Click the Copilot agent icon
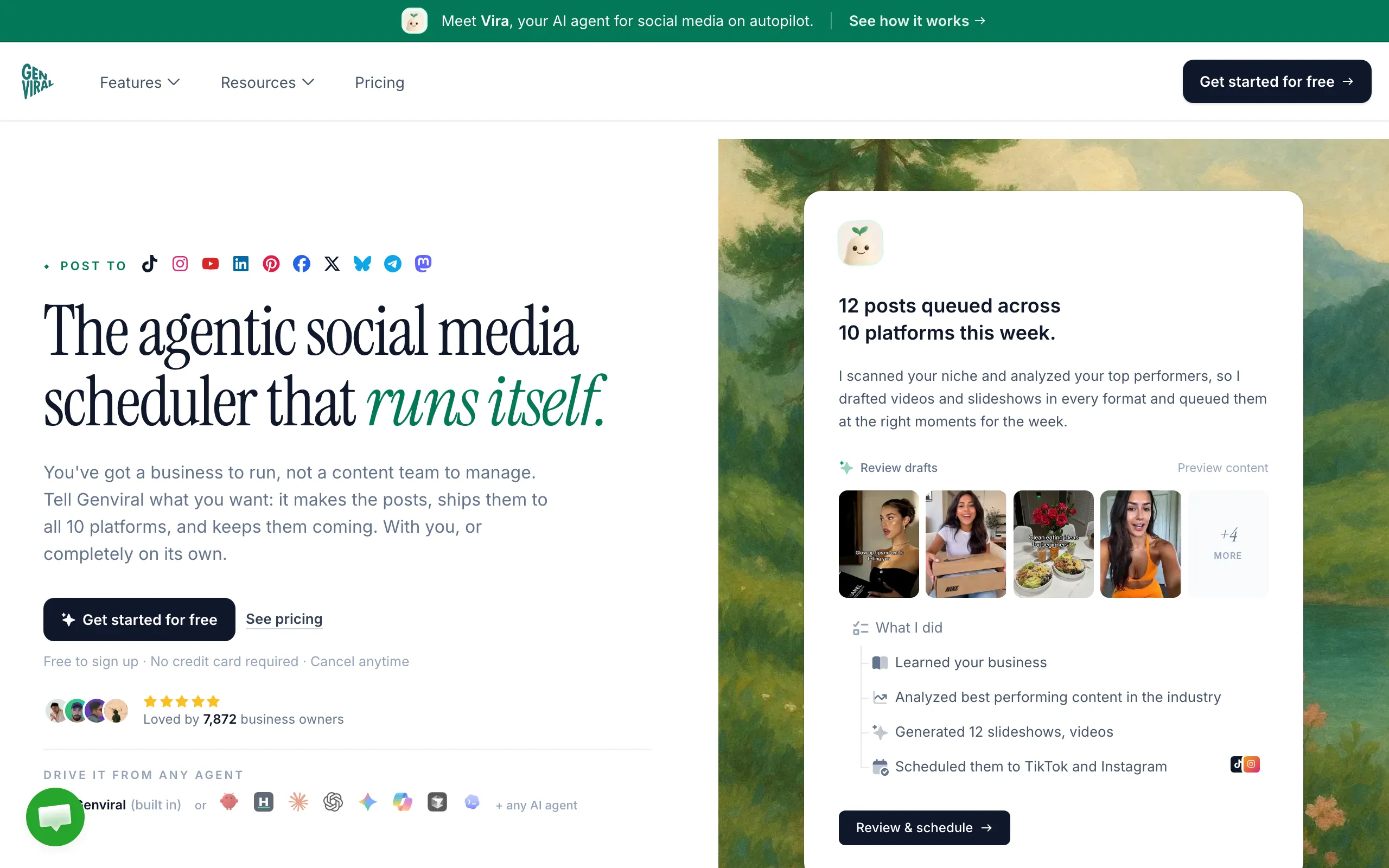The image size is (1389, 868). (x=403, y=802)
